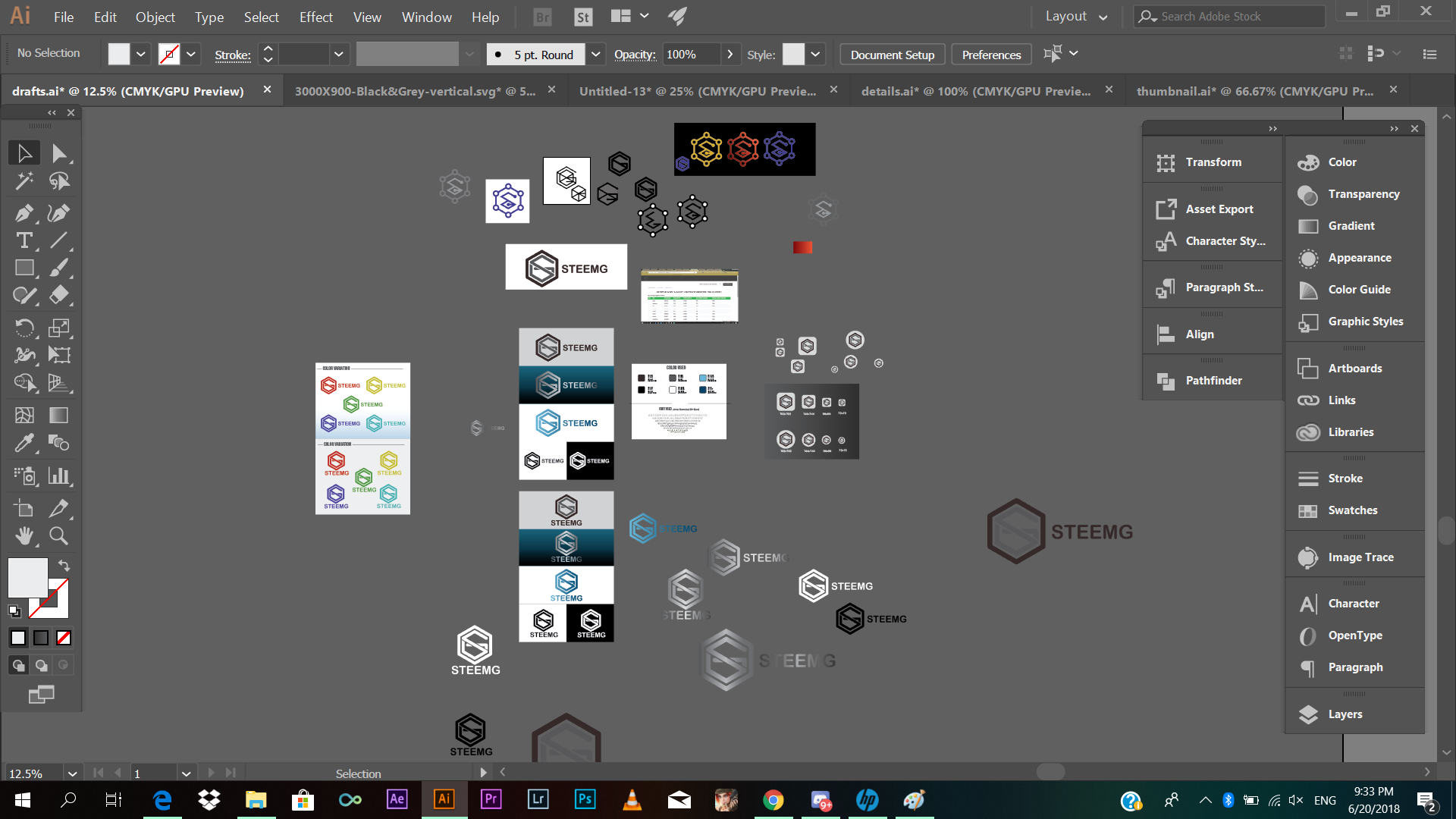Viewport: 1456px width, 819px height.
Task: Open the Type menu
Action: tap(209, 17)
